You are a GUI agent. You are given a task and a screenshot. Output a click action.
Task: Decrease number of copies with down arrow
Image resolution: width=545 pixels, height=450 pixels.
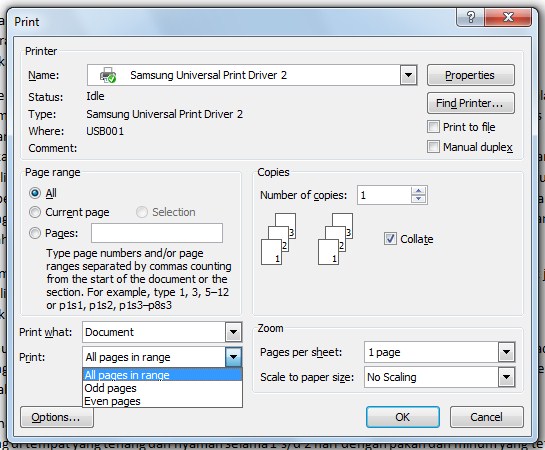pos(418,199)
